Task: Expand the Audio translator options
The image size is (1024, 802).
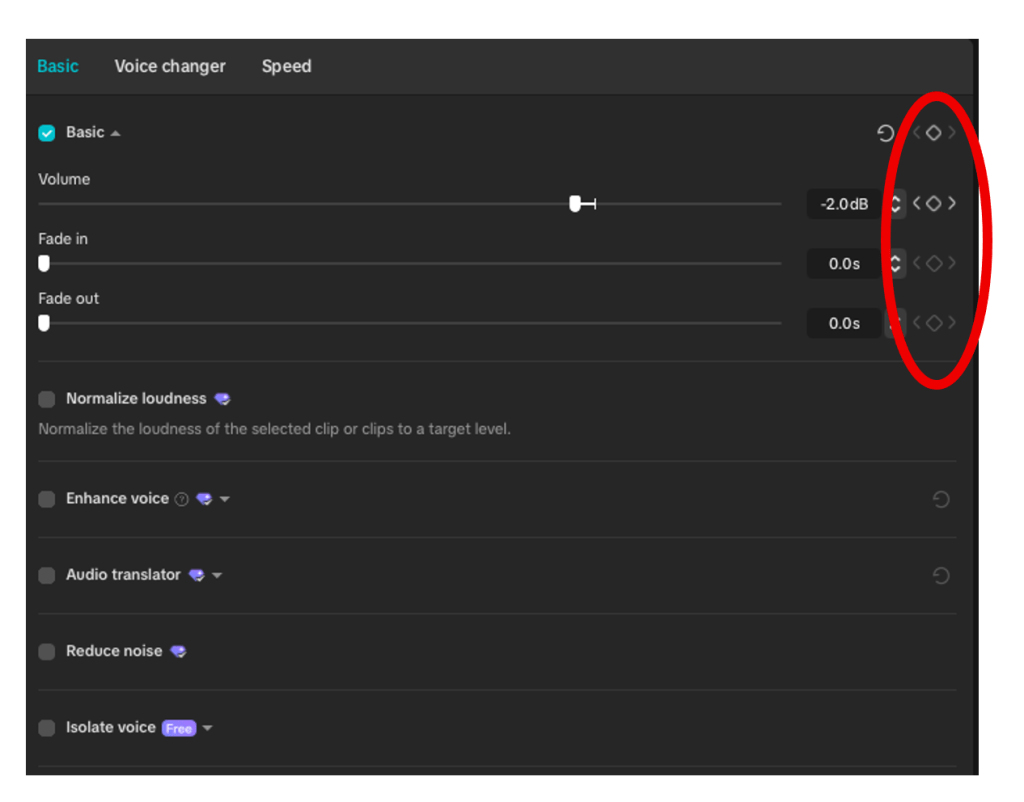Action: pyautogui.click(x=217, y=575)
